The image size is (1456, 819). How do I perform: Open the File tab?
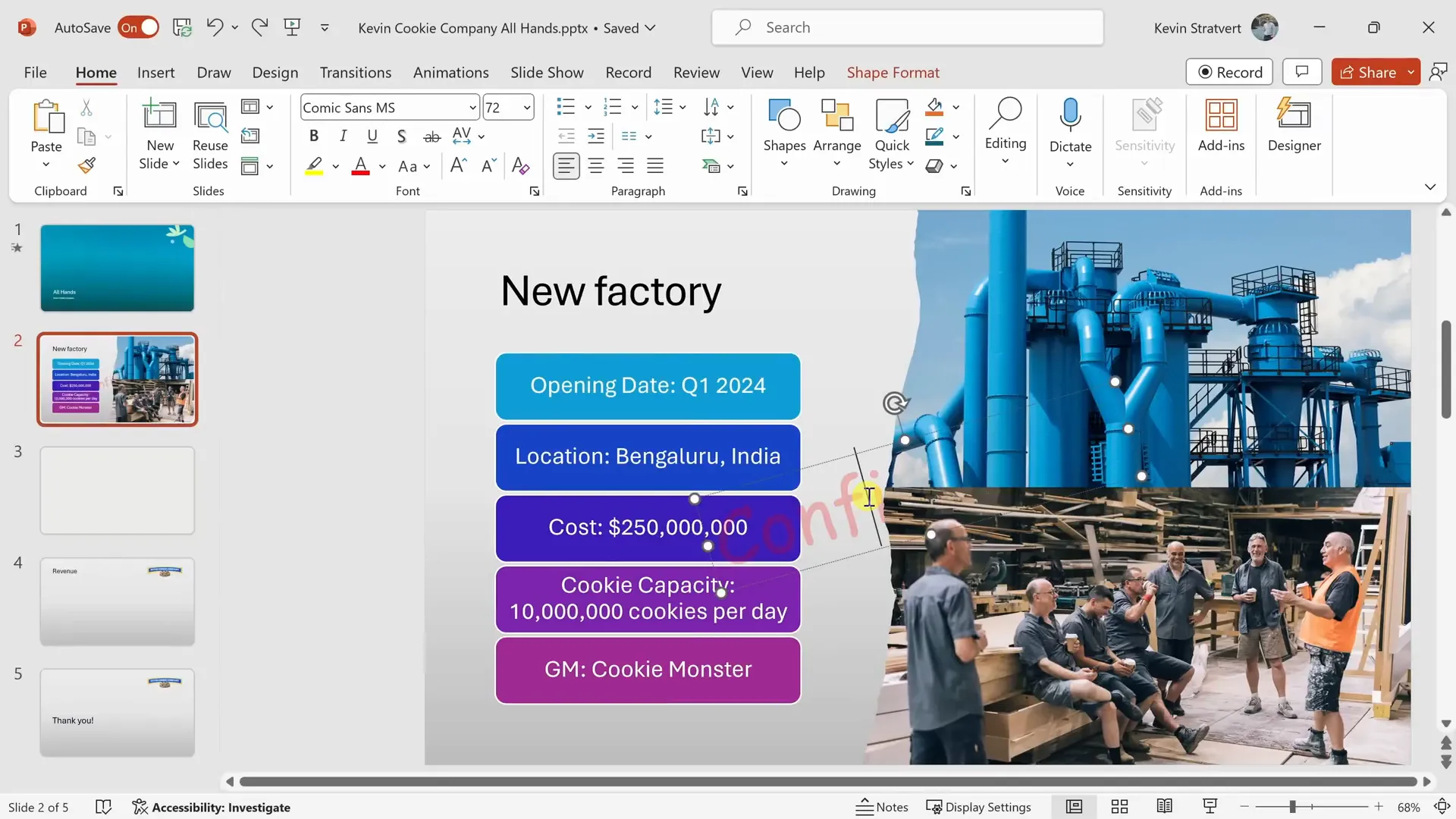pos(35,72)
